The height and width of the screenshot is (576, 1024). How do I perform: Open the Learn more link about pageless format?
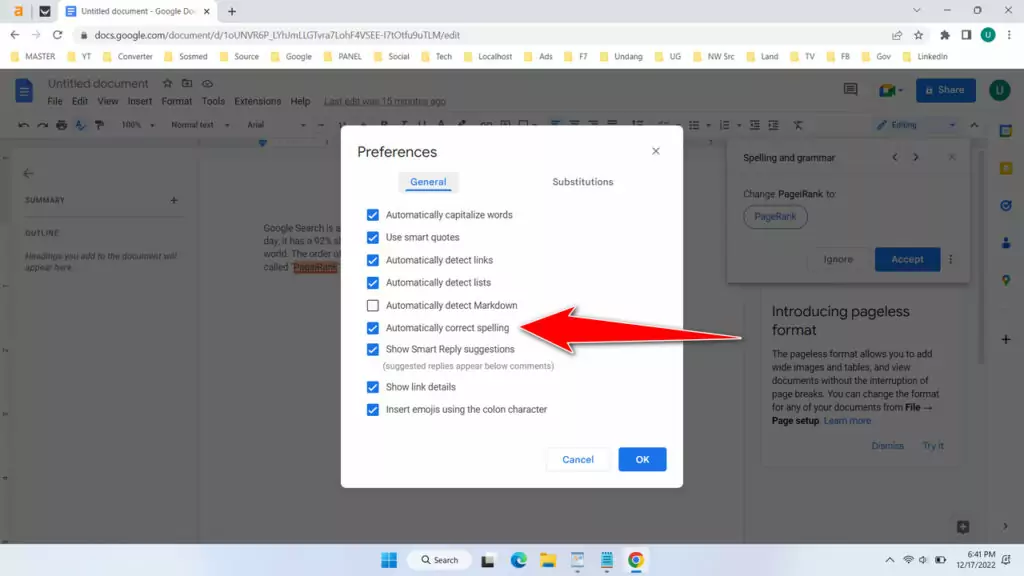pyautogui.click(x=846, y=420)
